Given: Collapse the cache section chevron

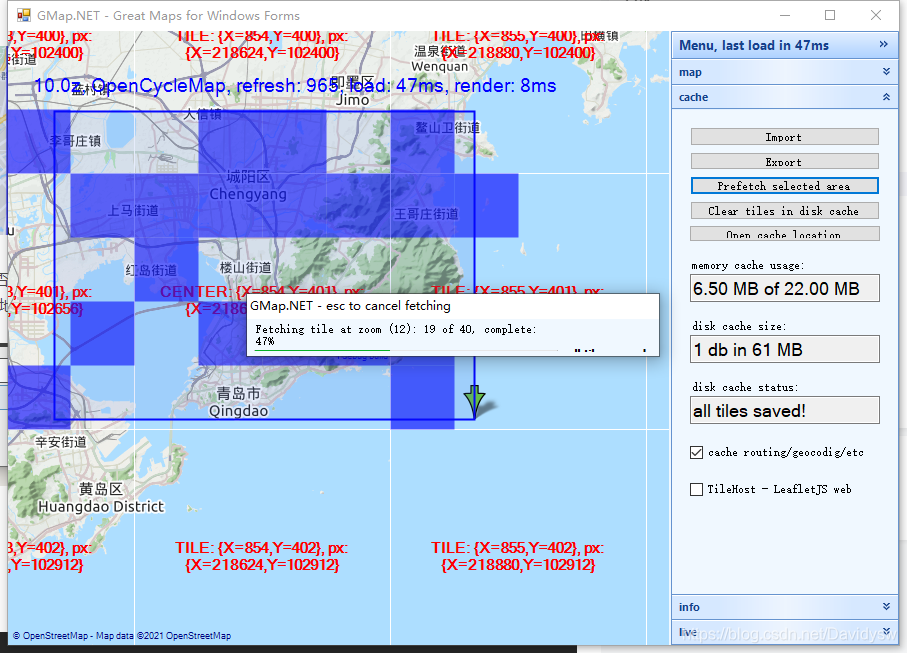Looking at the screenshot, I should click(886, 97).
